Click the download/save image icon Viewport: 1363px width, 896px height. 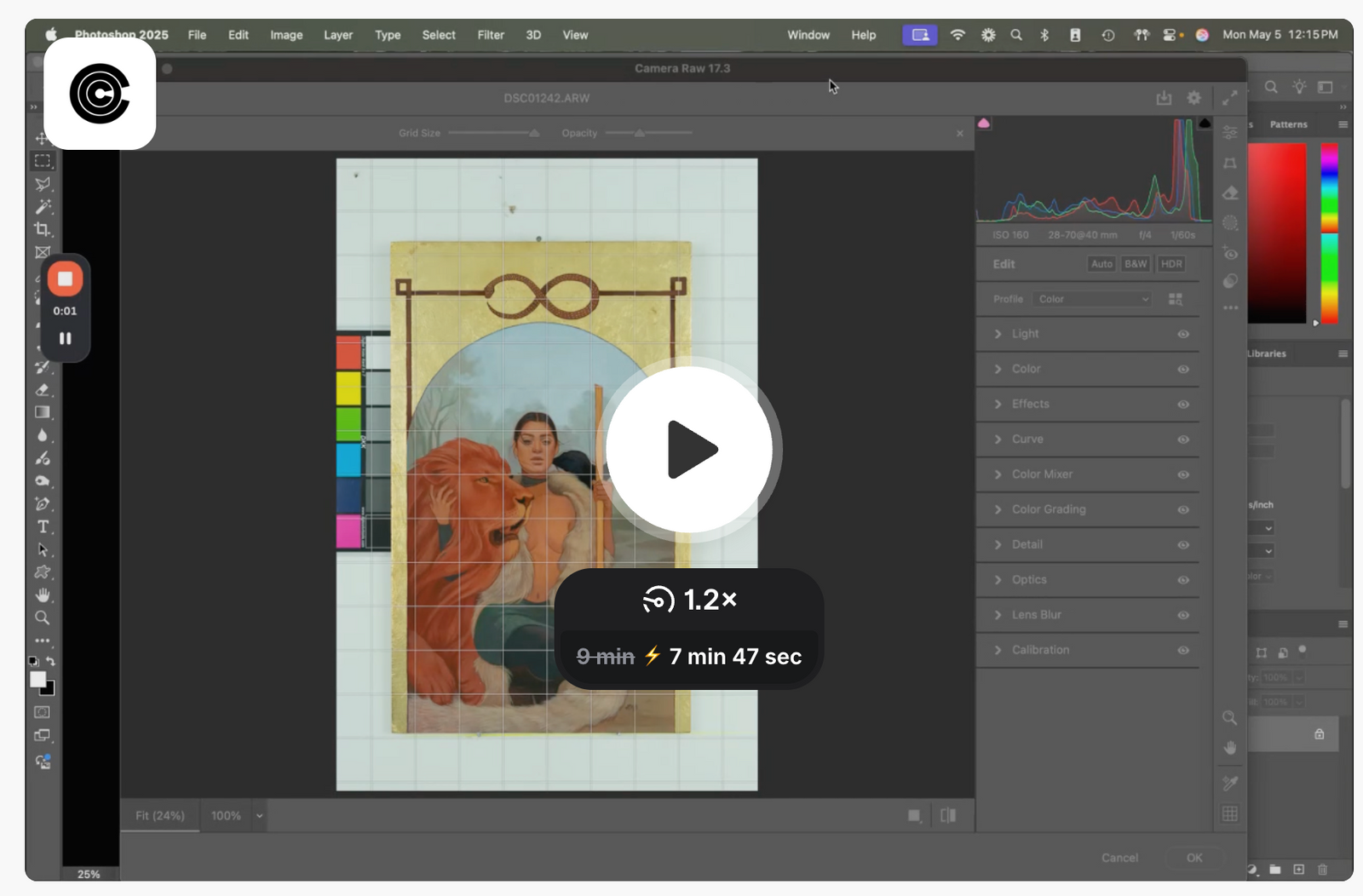click(1164, 97)
